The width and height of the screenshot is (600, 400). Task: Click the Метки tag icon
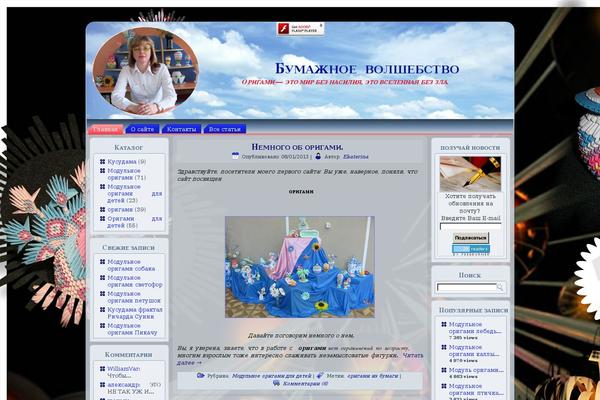coord(320,376)
